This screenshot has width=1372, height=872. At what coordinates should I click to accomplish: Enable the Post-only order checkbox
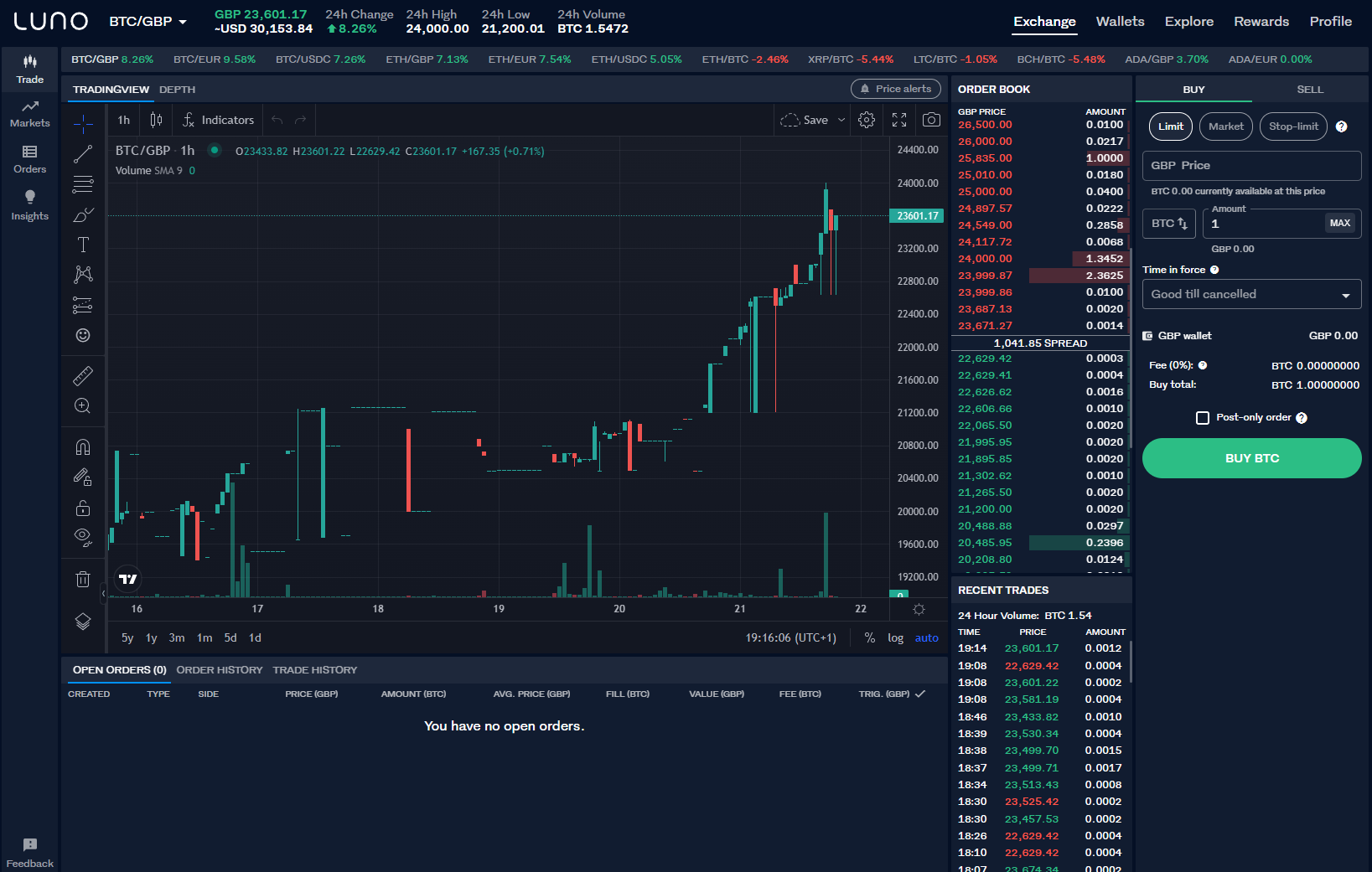[x=1203, y=418]
